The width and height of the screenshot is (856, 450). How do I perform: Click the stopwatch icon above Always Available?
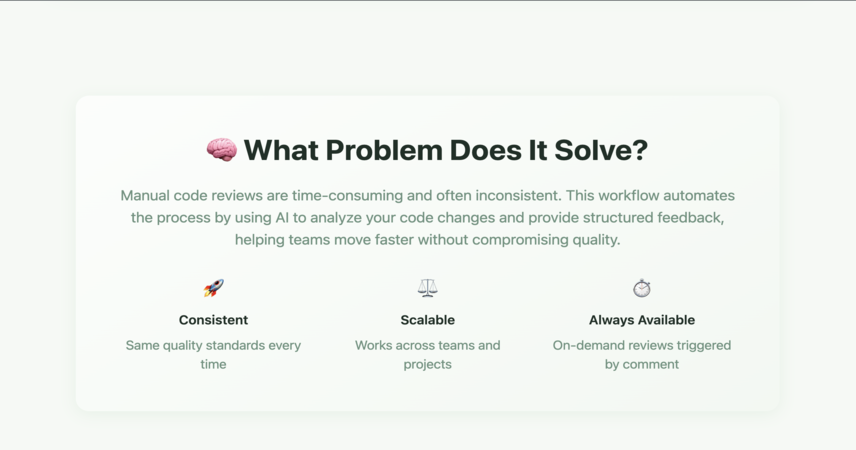point(641,288)
